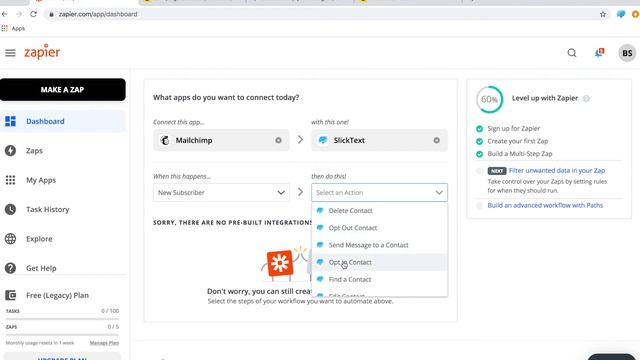Screen dimensions: 640x360
Task: Bookmark page with star icon
Action: pos(603,14)
